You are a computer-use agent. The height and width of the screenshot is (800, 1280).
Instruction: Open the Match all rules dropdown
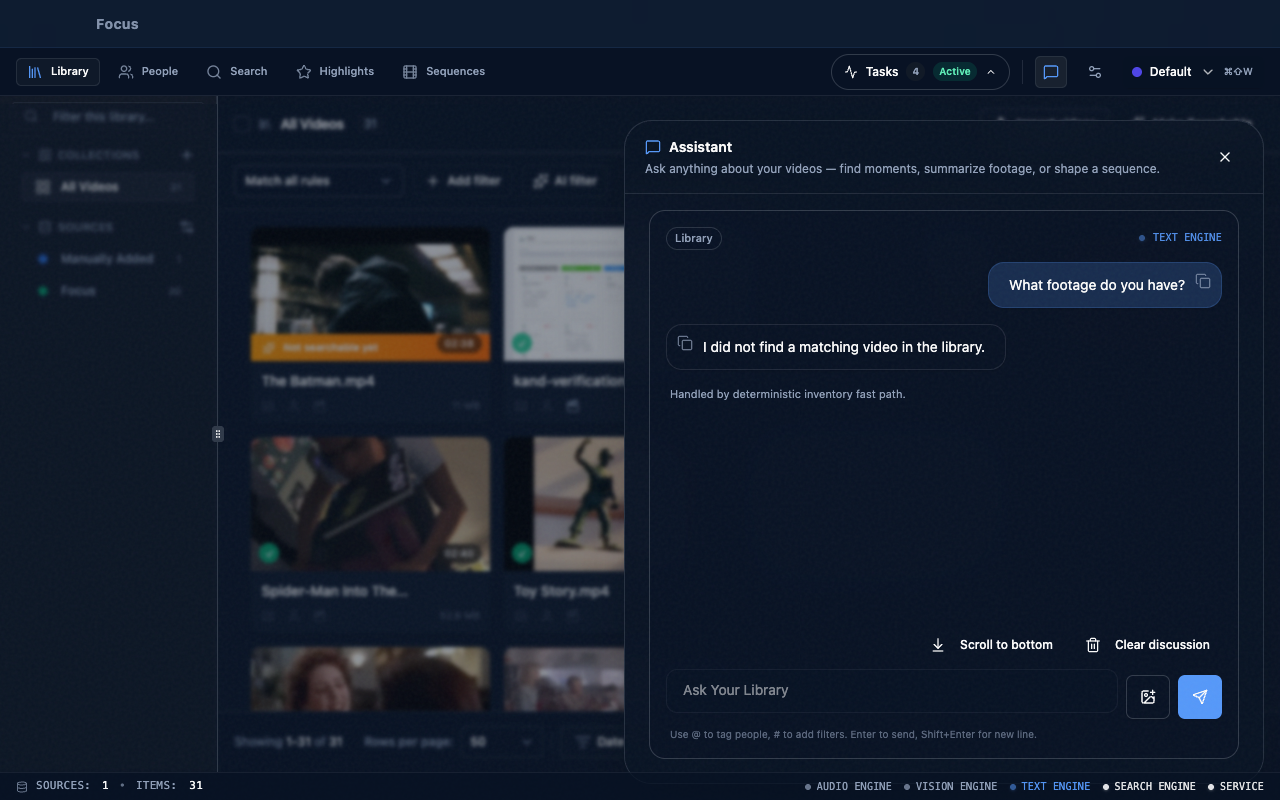tap(317, 181)
